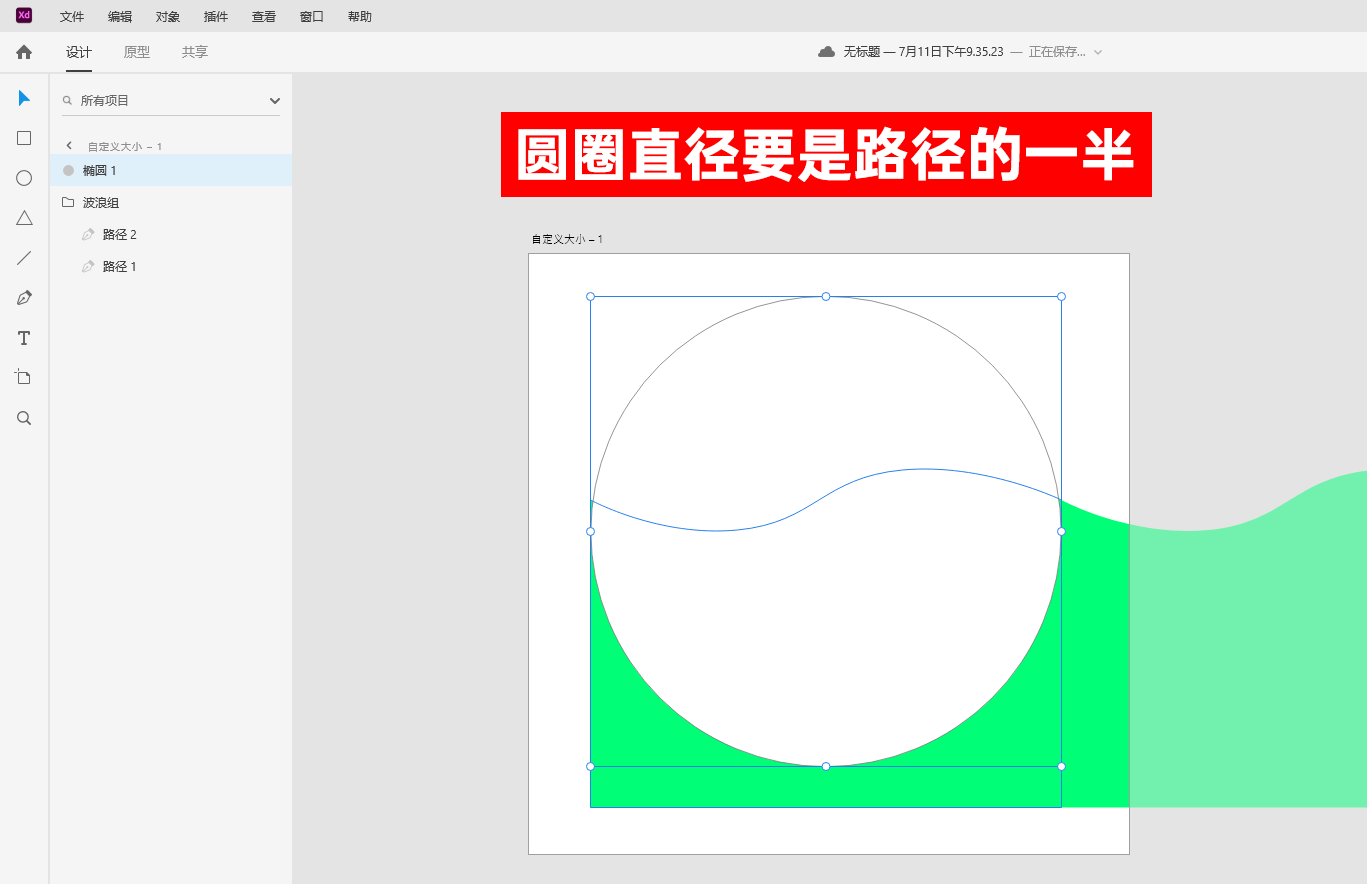Image resolution: width=1367 pixels, height=884 pixels.
Task: Click the cloud document status icon
Action: [826, 52]
